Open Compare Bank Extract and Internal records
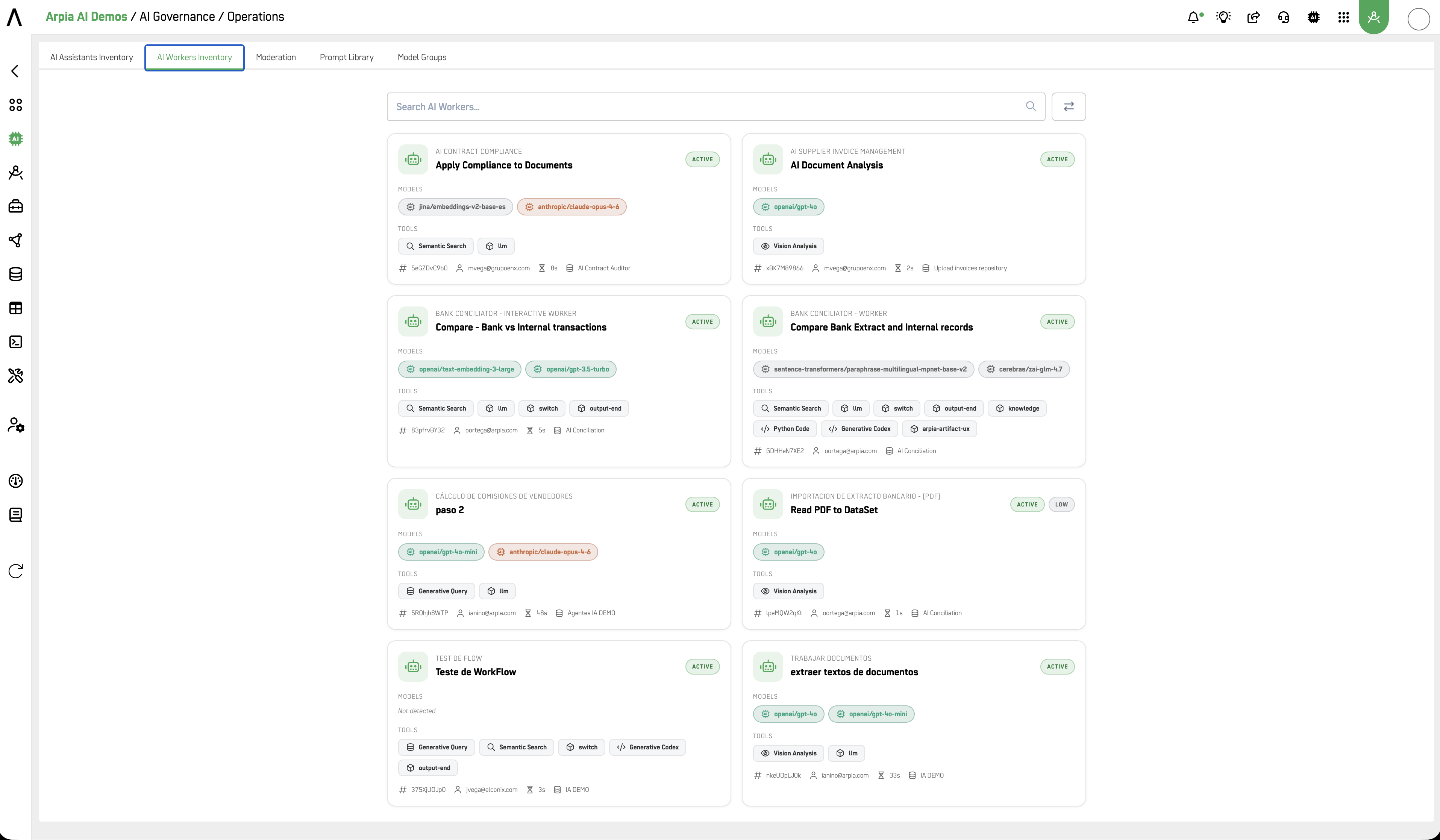1440x840 pixels. pos(881,327)
